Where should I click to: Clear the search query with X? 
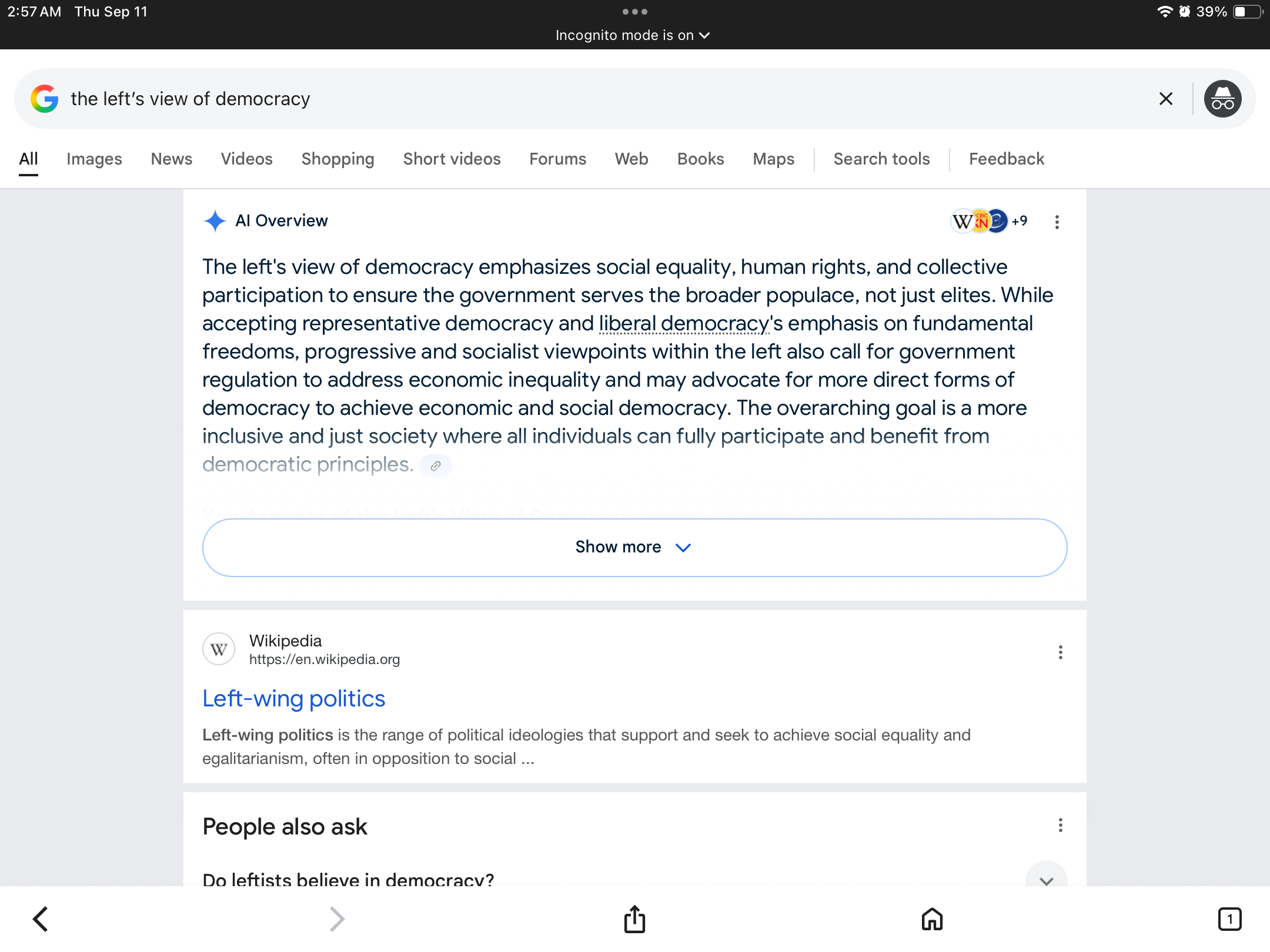click(1165, 99)
